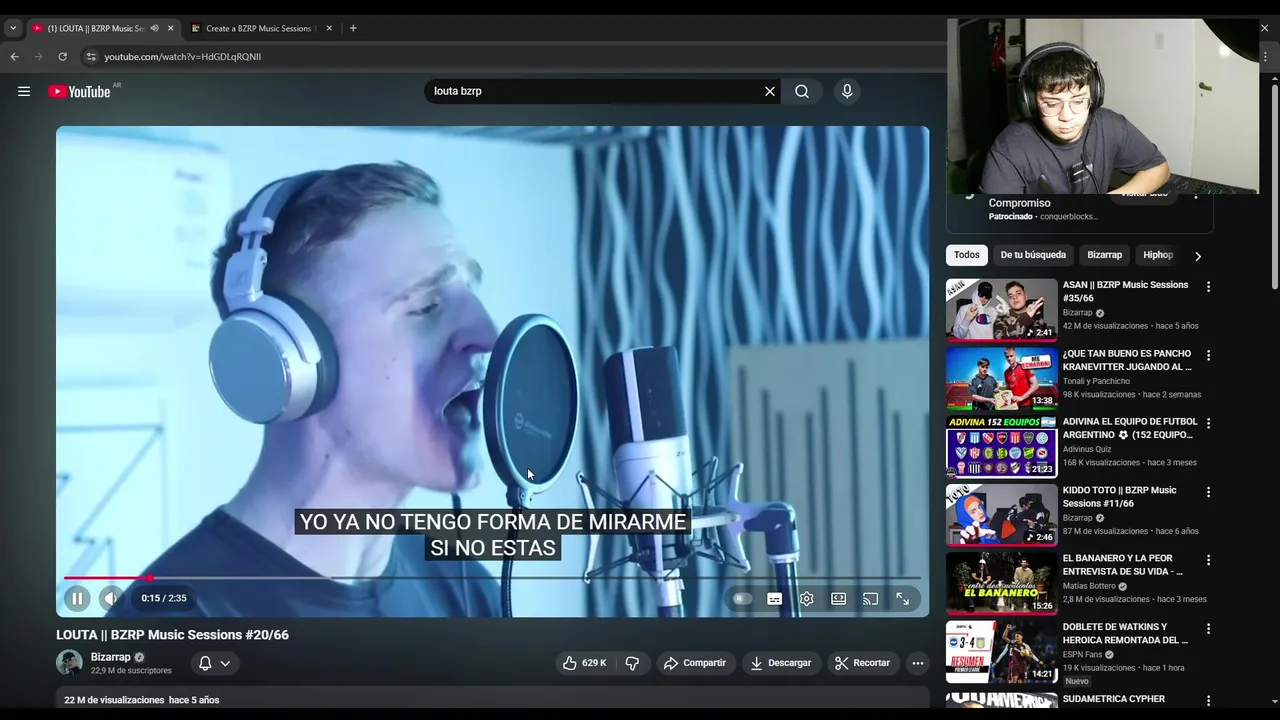Viewport: 1280px width, 720px height.
Task: Open options for the Sudametrica Cypher video
Action: pos(1208,700)
